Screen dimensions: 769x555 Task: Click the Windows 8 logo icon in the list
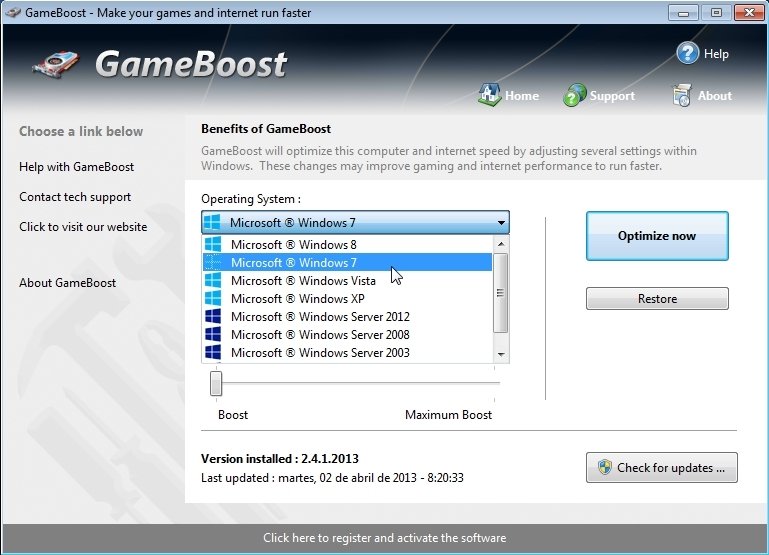(213, 244)
